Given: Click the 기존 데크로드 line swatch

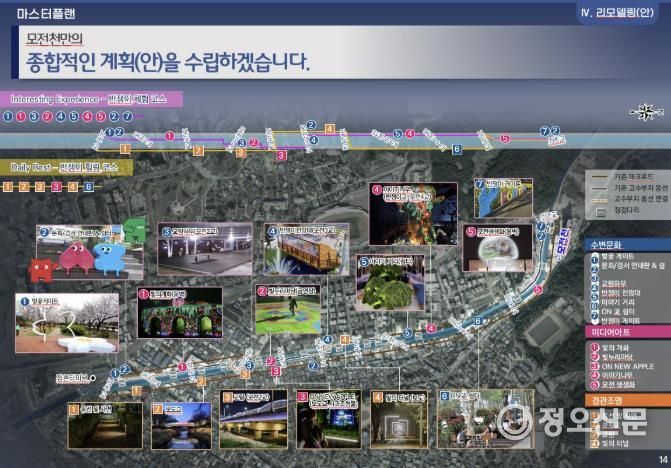Looking at the screenshot, I should [x=598, y=177].
